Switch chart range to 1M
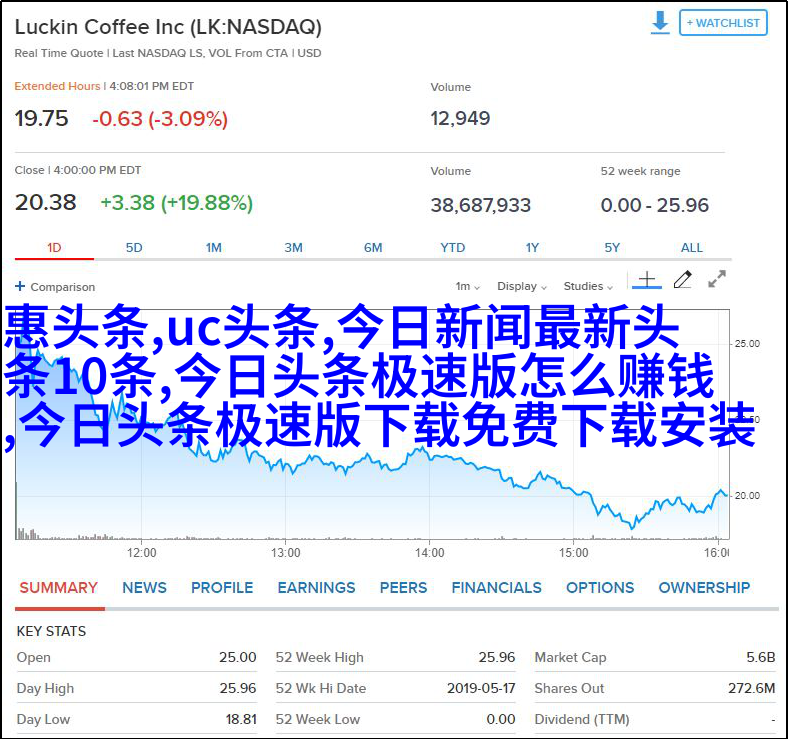789x739 pixels. click(x=213, y=248)
